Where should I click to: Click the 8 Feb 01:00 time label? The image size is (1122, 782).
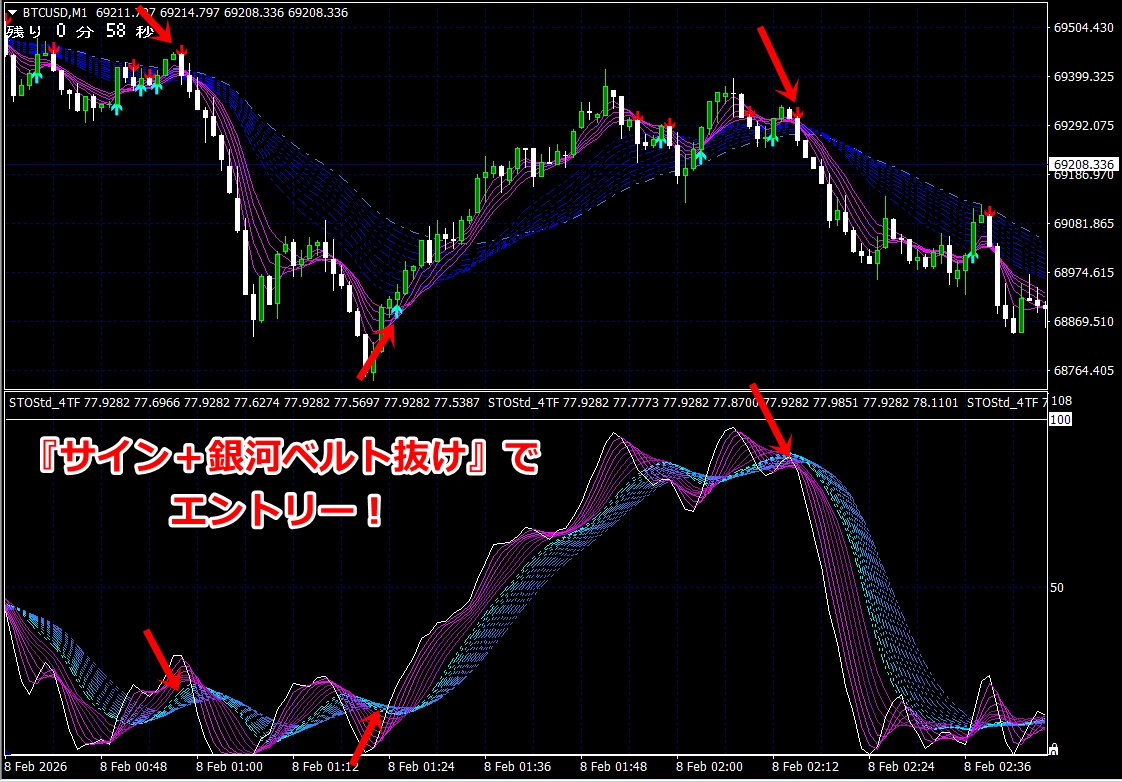[x=229, y=767]
